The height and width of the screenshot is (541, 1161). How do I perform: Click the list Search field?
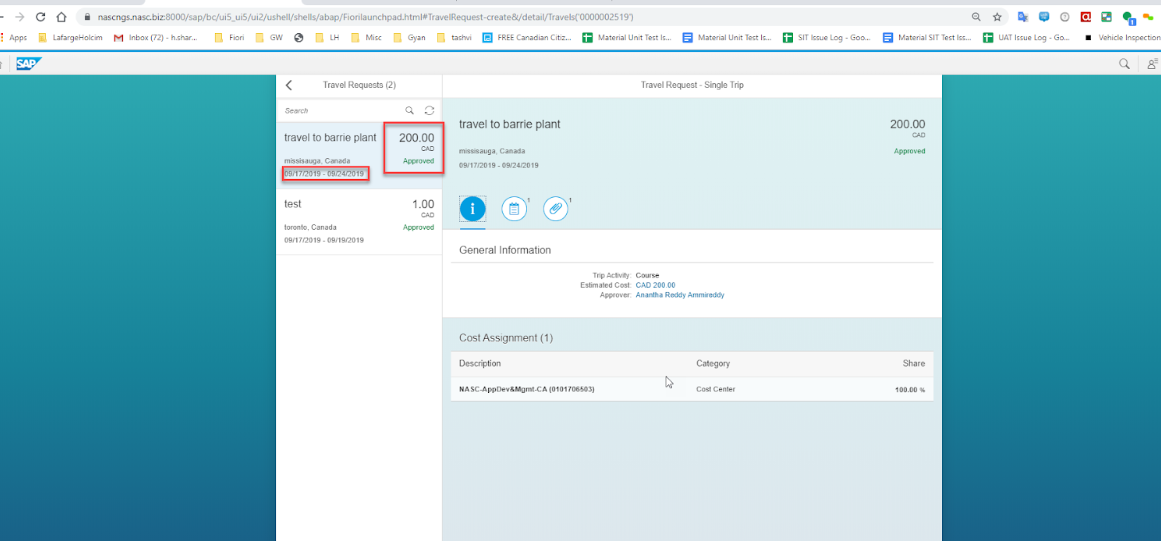[342, 110]
